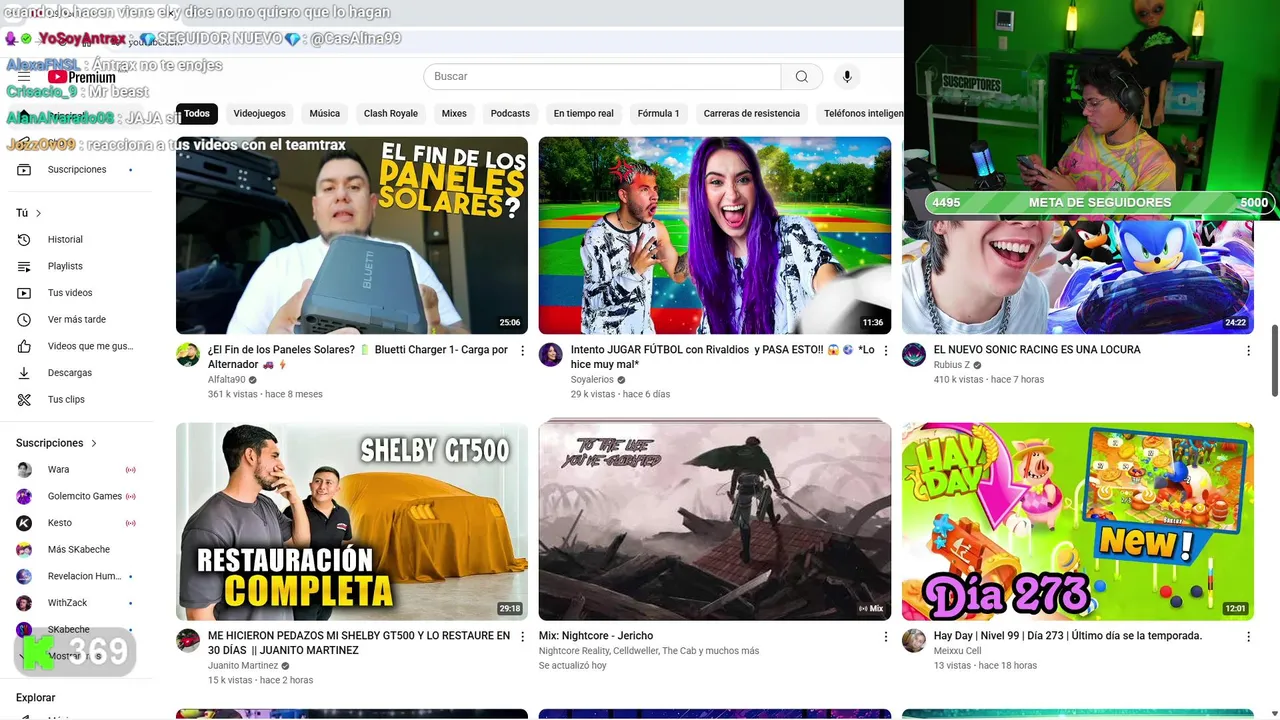Image resolution: width=1280 pixels, height=720 pixels.
Task: Open options menu for SONIC RACING video
Action: point(1248,351)
